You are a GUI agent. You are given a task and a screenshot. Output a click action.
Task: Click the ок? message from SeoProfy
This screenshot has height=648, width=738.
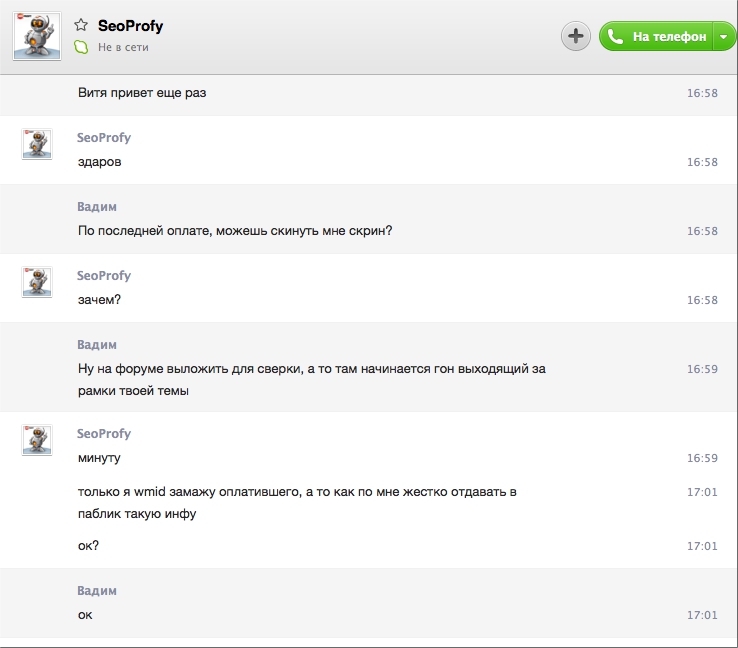(88, 546)
